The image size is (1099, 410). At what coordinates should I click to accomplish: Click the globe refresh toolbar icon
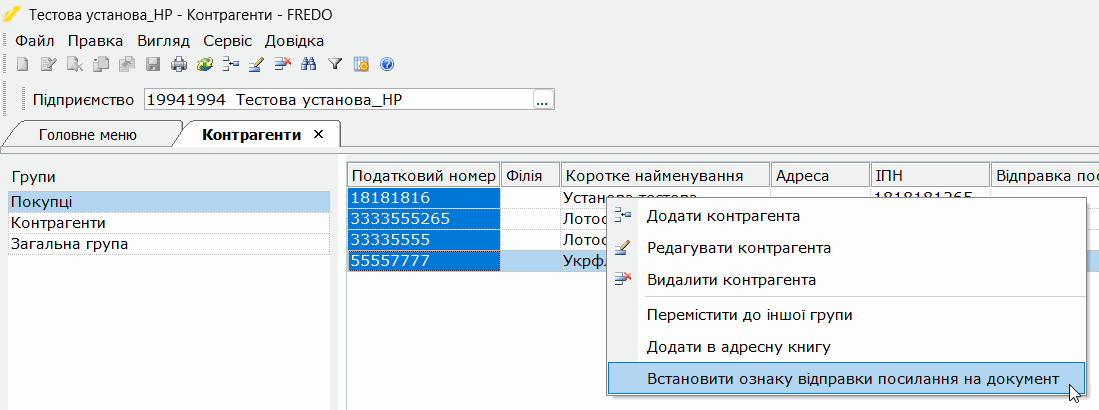205,64
